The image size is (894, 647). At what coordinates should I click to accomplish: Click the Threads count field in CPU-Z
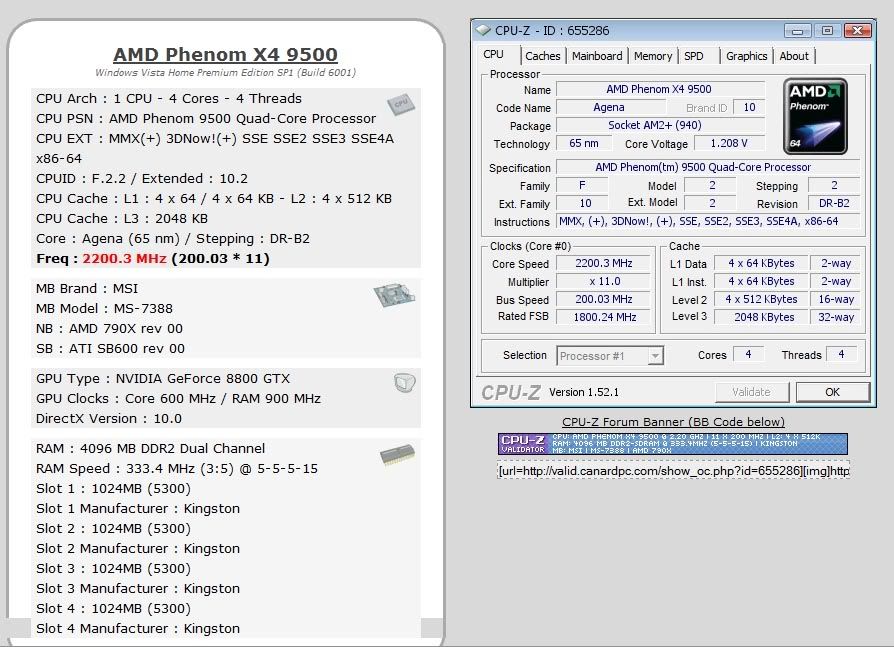(x=841, y=354)
